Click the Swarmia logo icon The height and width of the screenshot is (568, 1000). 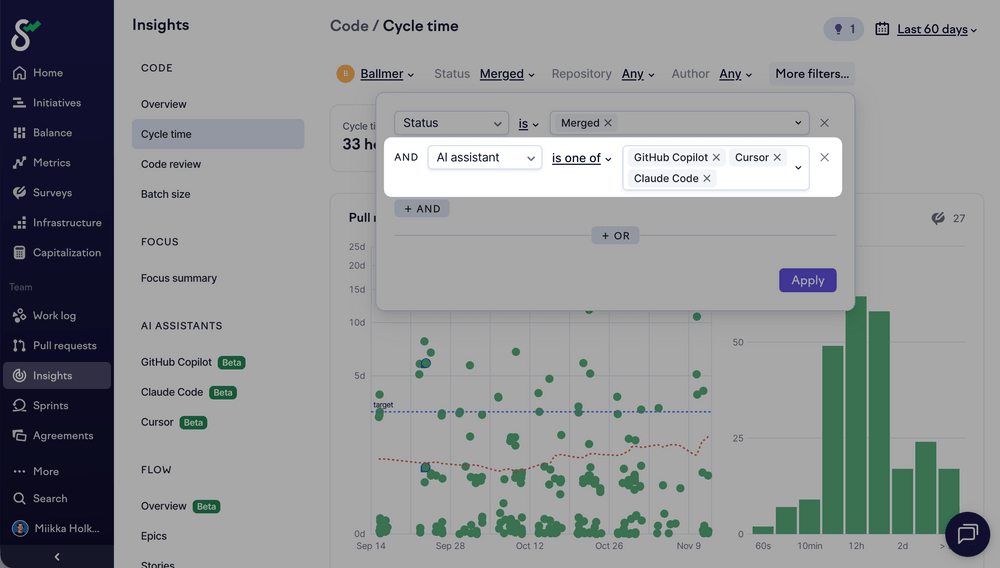point(26,34)
